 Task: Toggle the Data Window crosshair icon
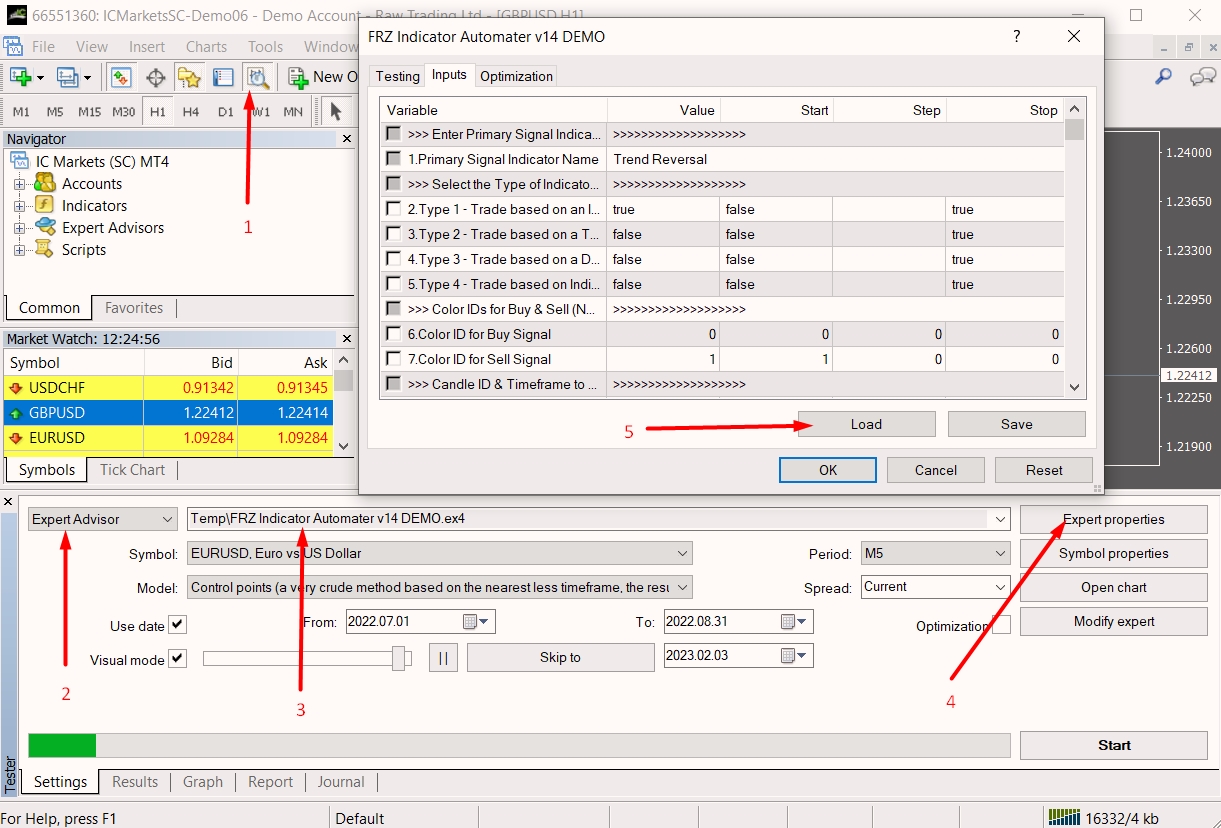156,77
